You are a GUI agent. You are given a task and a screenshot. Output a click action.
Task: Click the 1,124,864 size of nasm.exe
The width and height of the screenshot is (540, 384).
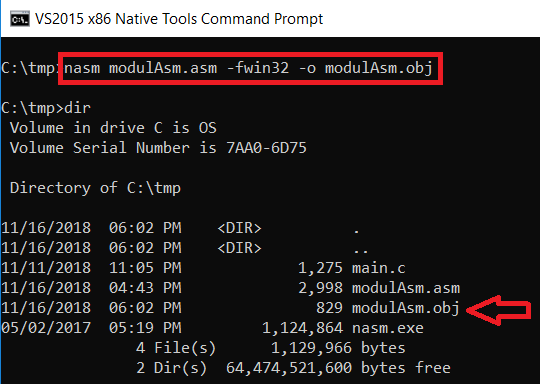coord(302,328)
